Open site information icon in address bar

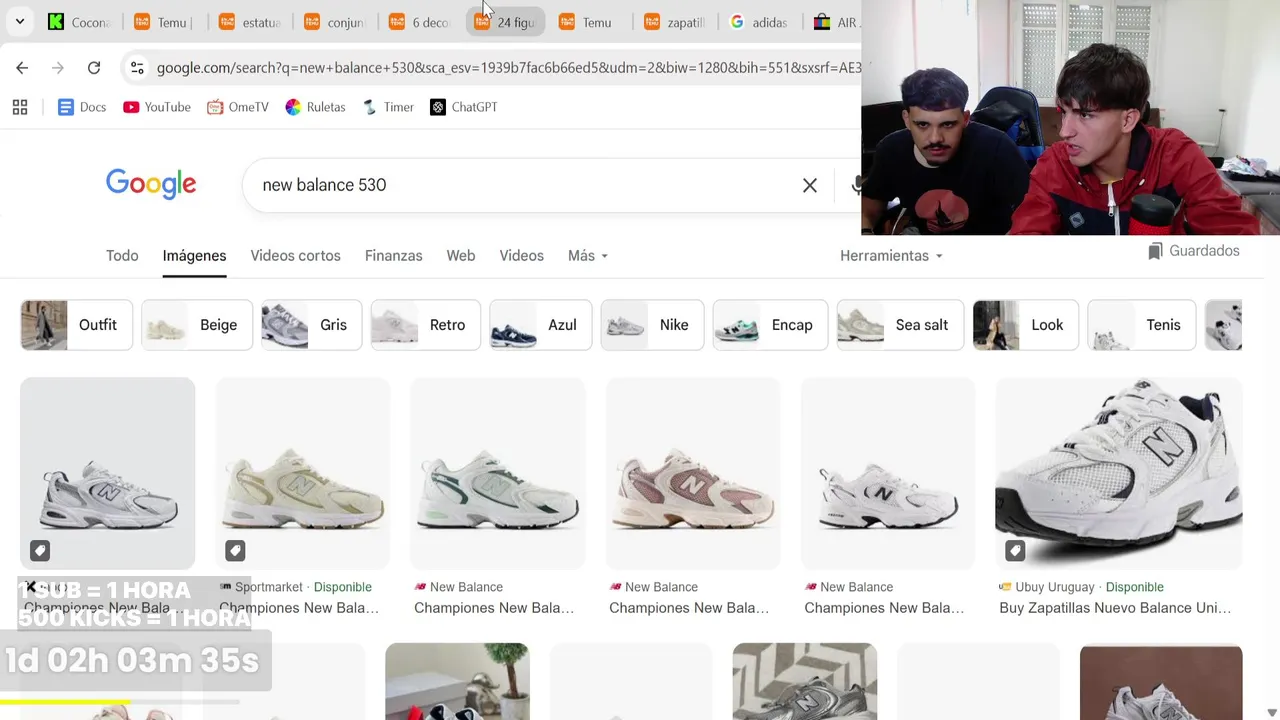(137, 68)
